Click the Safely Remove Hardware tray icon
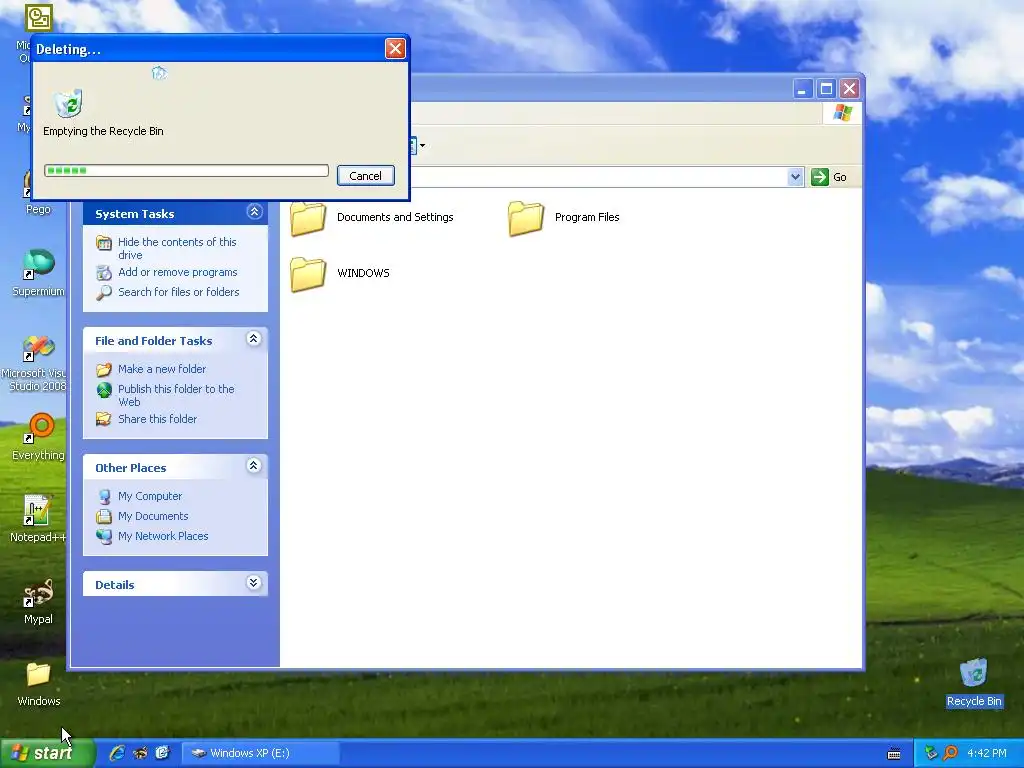The image size is (1024, 768). (931, 753)
